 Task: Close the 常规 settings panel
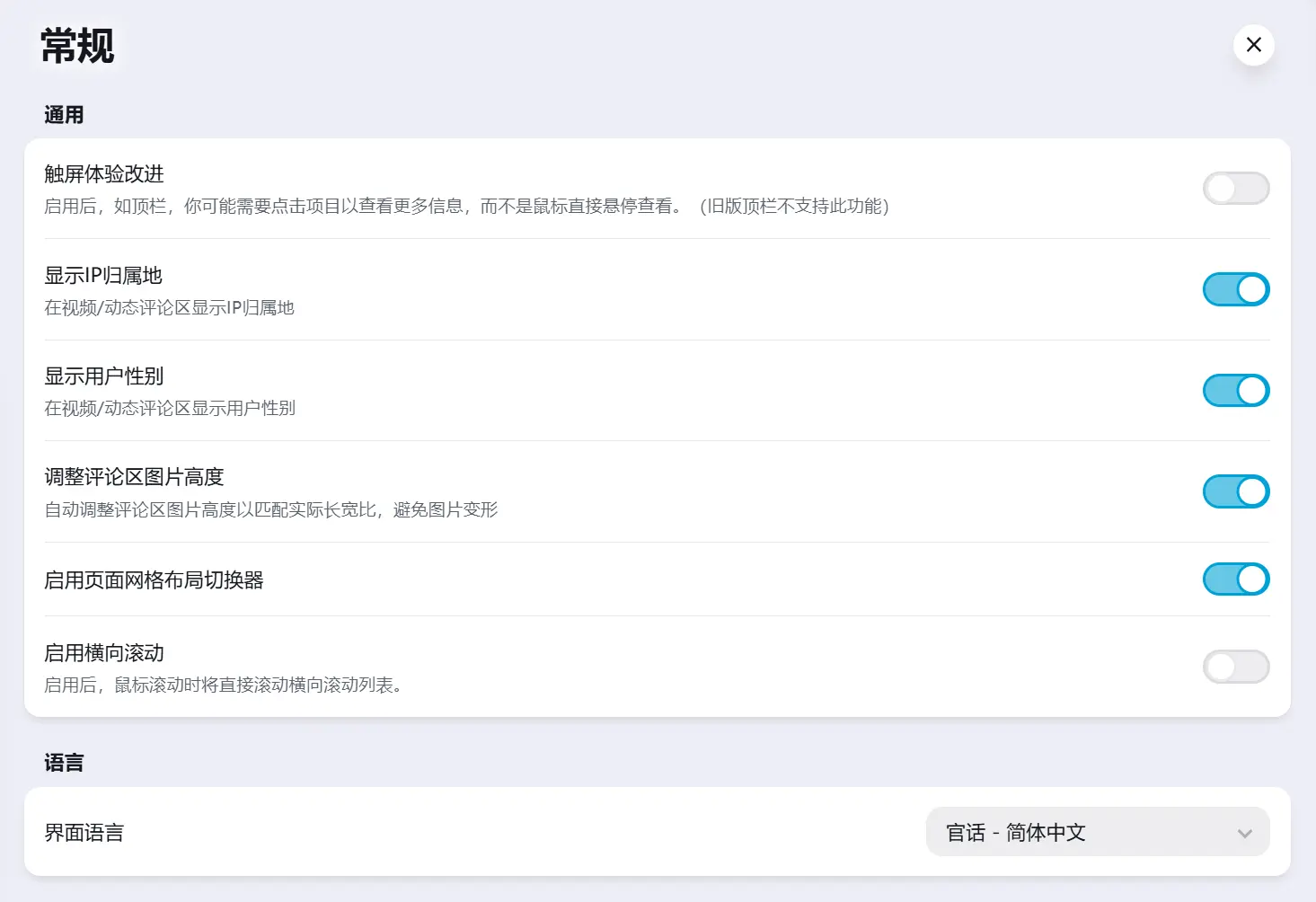coord(1253,45)
